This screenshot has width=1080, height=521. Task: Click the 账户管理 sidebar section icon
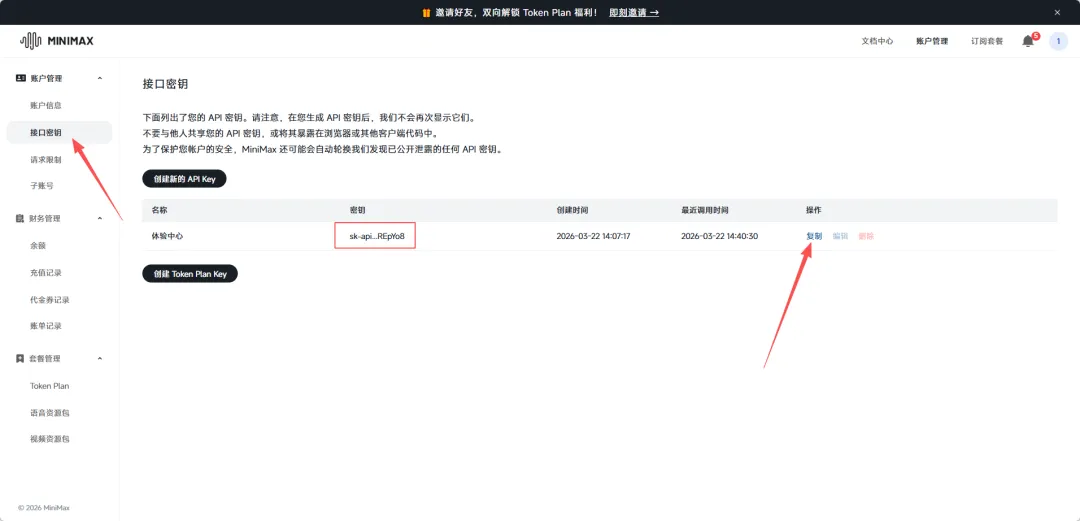(x=21, y=79)
